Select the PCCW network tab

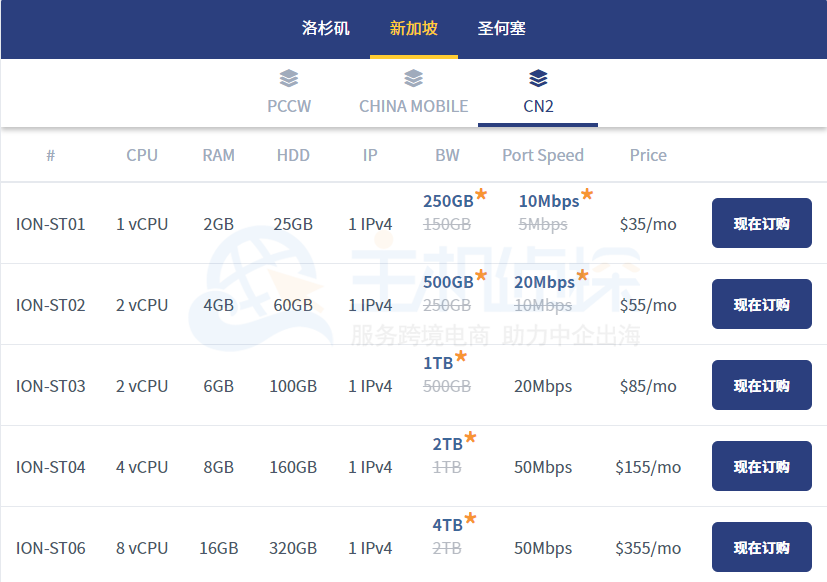point(289,105)
